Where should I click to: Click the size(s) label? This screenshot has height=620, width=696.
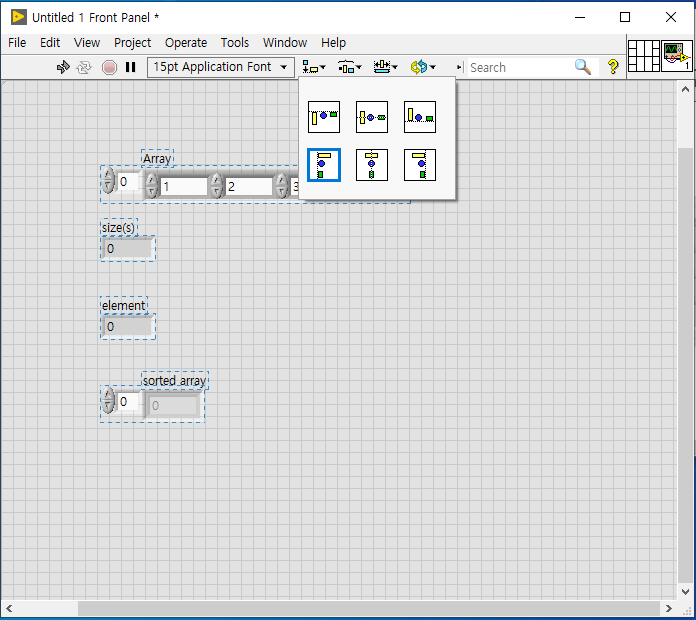point(119,228)
